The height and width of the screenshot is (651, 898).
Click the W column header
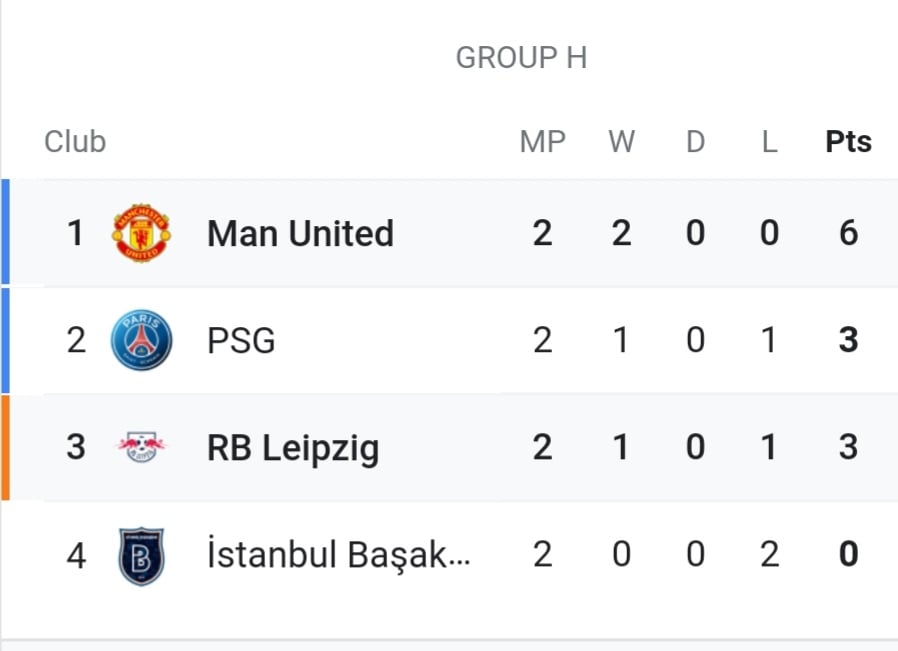[x=621, y=141]
